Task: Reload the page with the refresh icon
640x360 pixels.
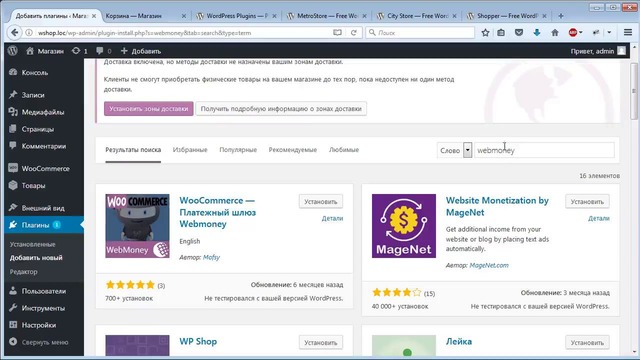Action: (354, 33)
